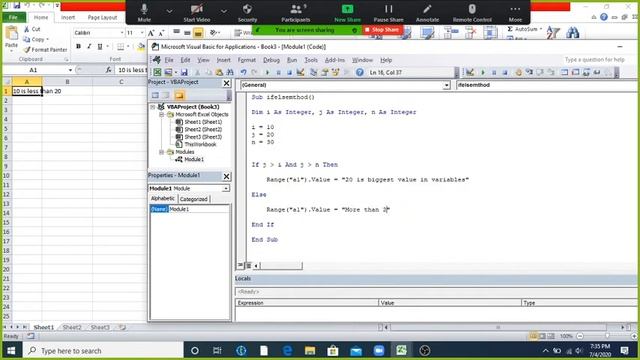Close the Project - VBAProject panel

[x=227, y=83]
